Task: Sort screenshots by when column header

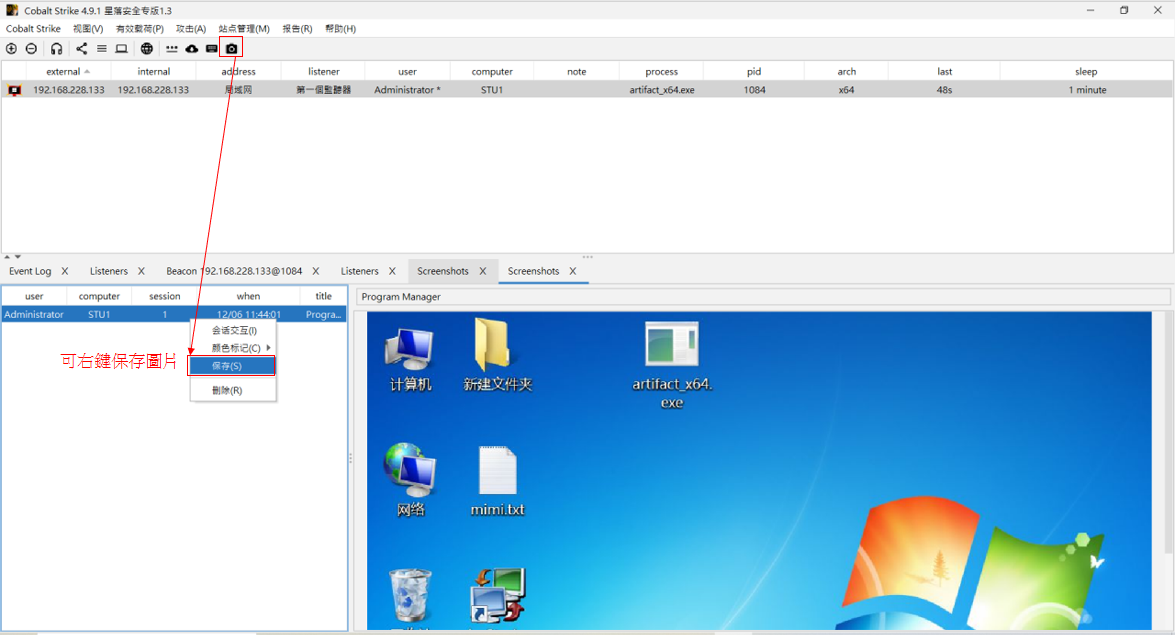Action: tap(248, 296)
